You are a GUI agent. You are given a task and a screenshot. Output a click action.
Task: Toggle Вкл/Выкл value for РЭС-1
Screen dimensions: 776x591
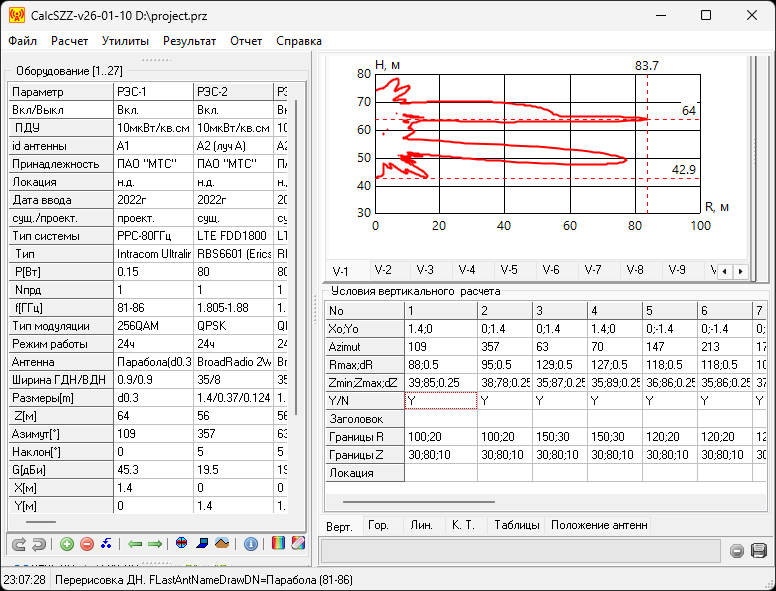(x=152, y=110)
